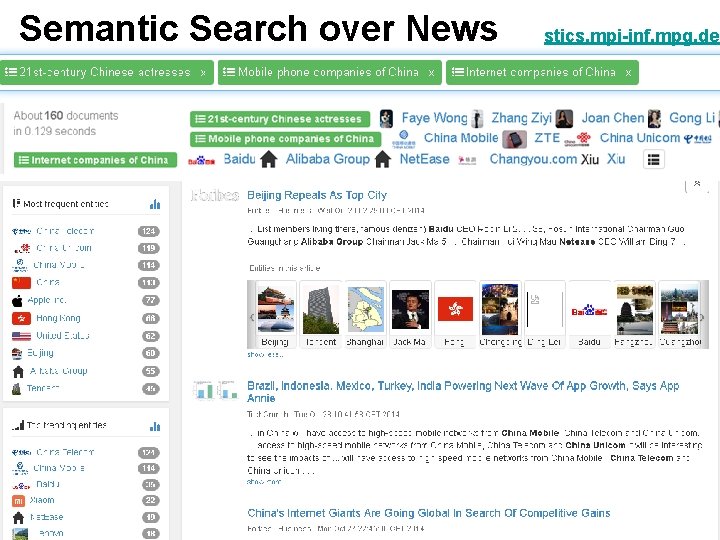Click Hong Kong flag thumbnail in carousel
This screenshot has height=540, width=720.
click(x=455, y=309)
